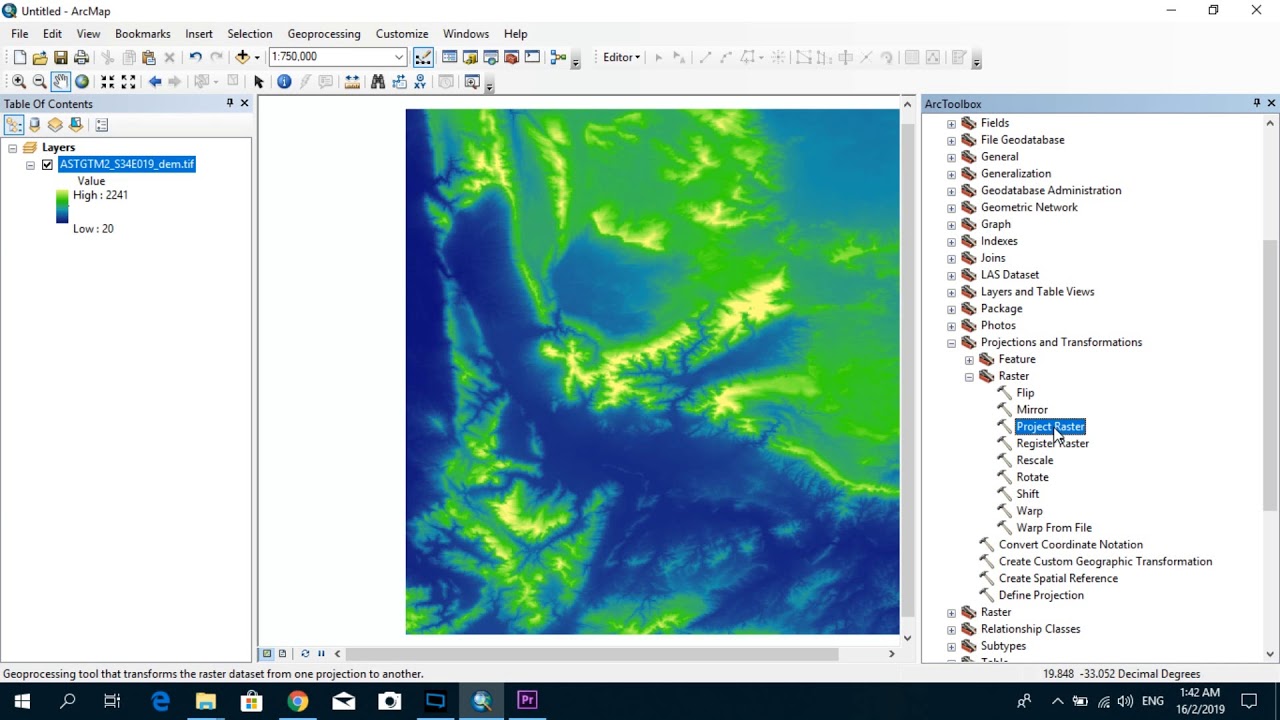The height and width of the screenshot is (720, 1280).
Task: Open the Editor dropdown button
Action: (621, 57)
